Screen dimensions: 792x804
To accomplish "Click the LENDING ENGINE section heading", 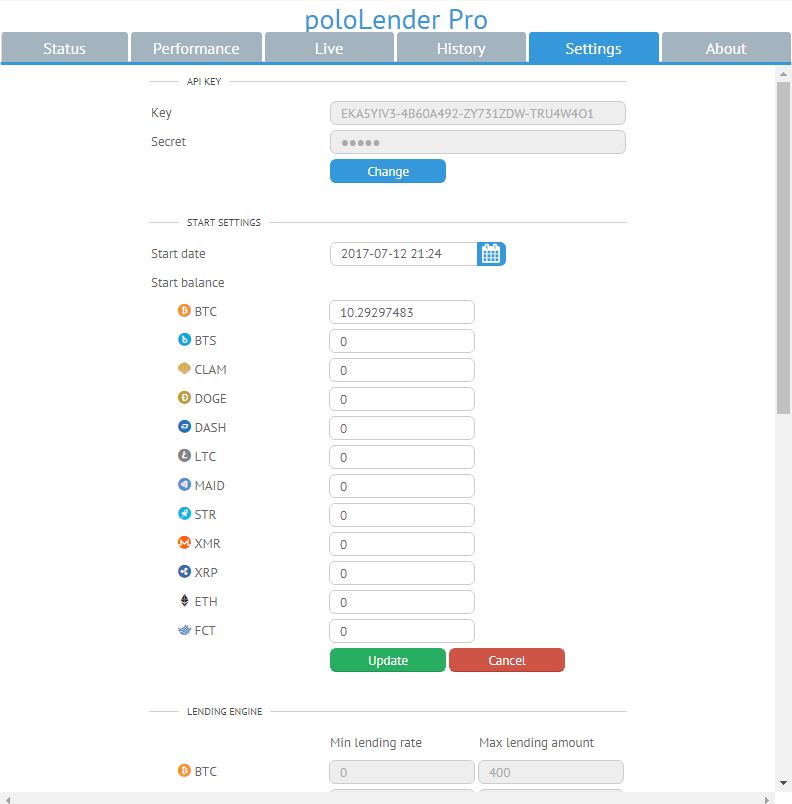I will [x=225, y=712].
